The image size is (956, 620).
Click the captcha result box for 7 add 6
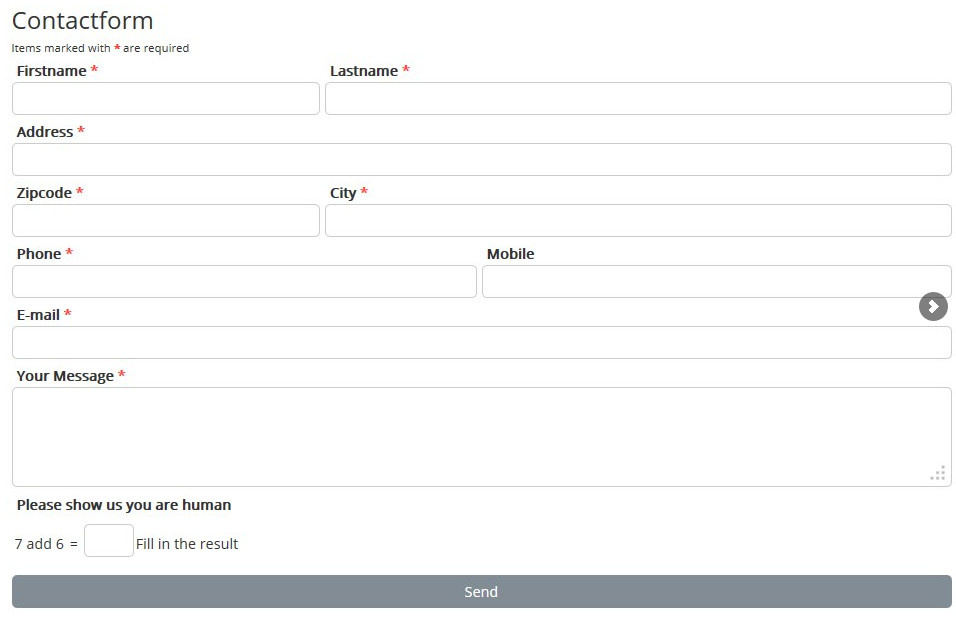click(109, 541)
